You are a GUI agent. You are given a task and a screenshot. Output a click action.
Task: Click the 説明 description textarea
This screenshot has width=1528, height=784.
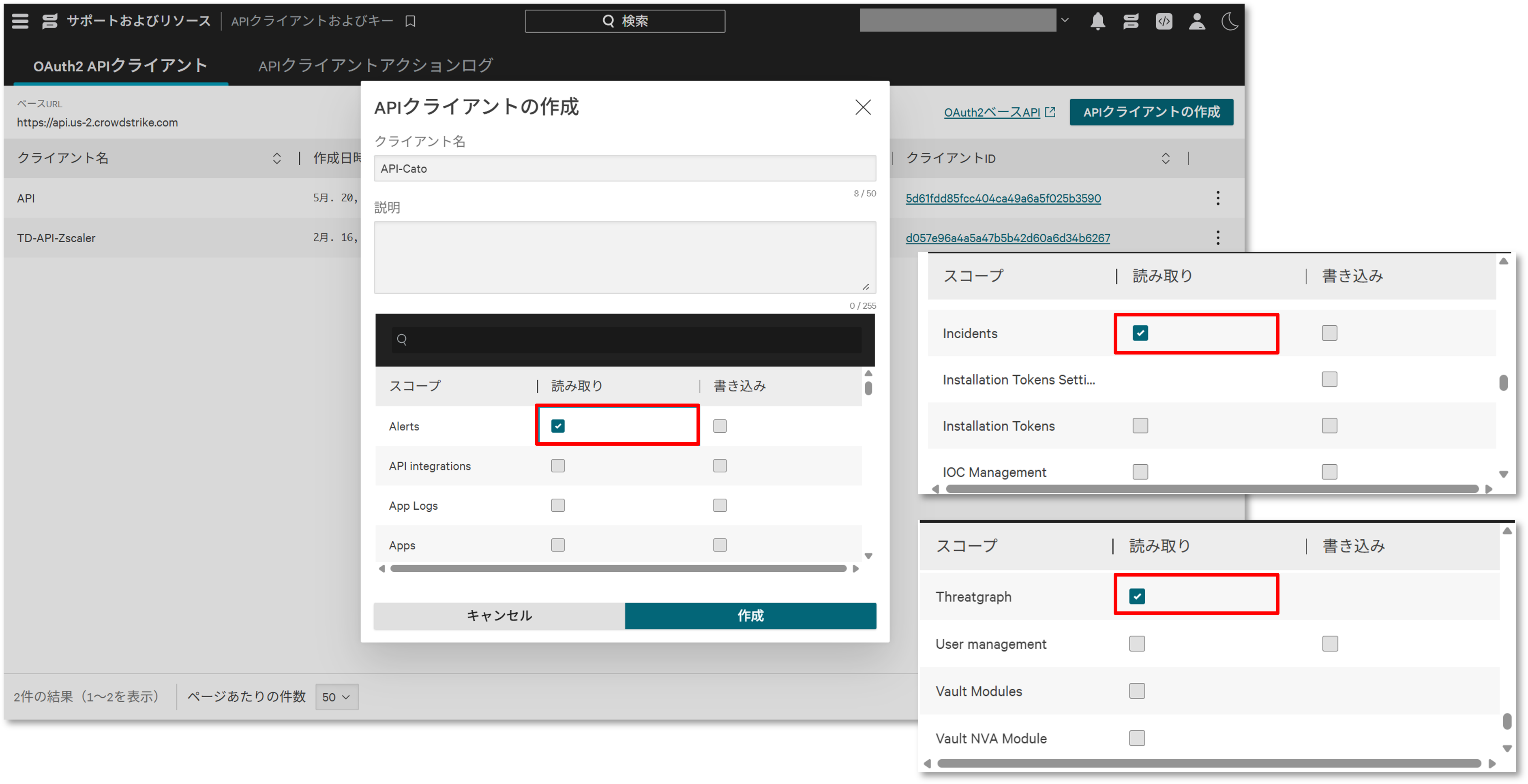pyautogui.click(x=625, y=257)
